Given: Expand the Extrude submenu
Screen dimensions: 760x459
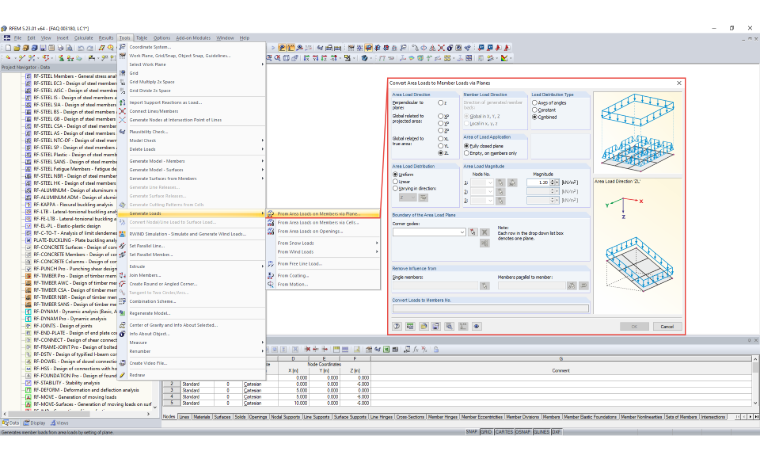Looking at the screenshot, I should (x=263, y=266).
